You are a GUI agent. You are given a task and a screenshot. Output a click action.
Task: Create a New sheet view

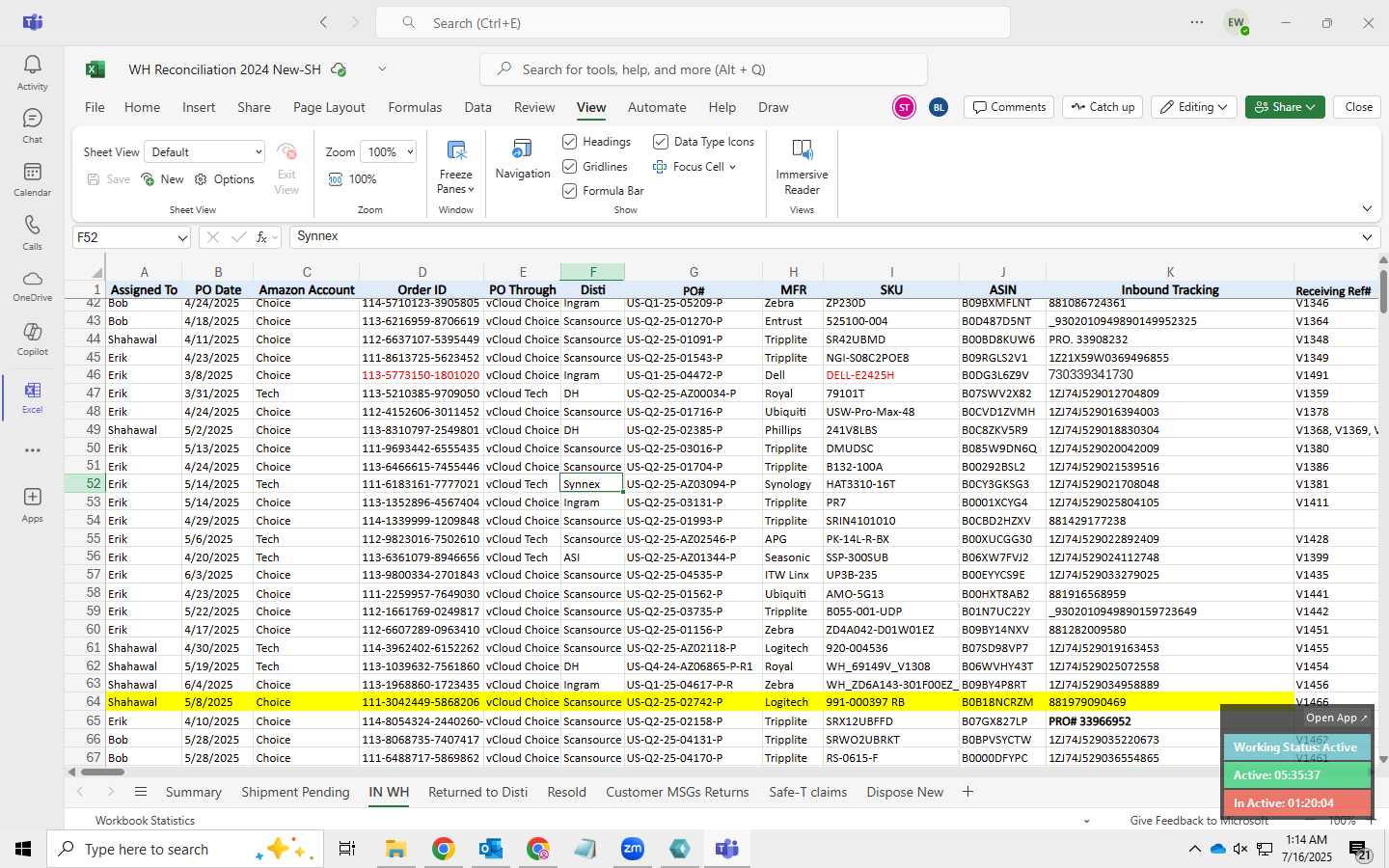click(162, 179)
